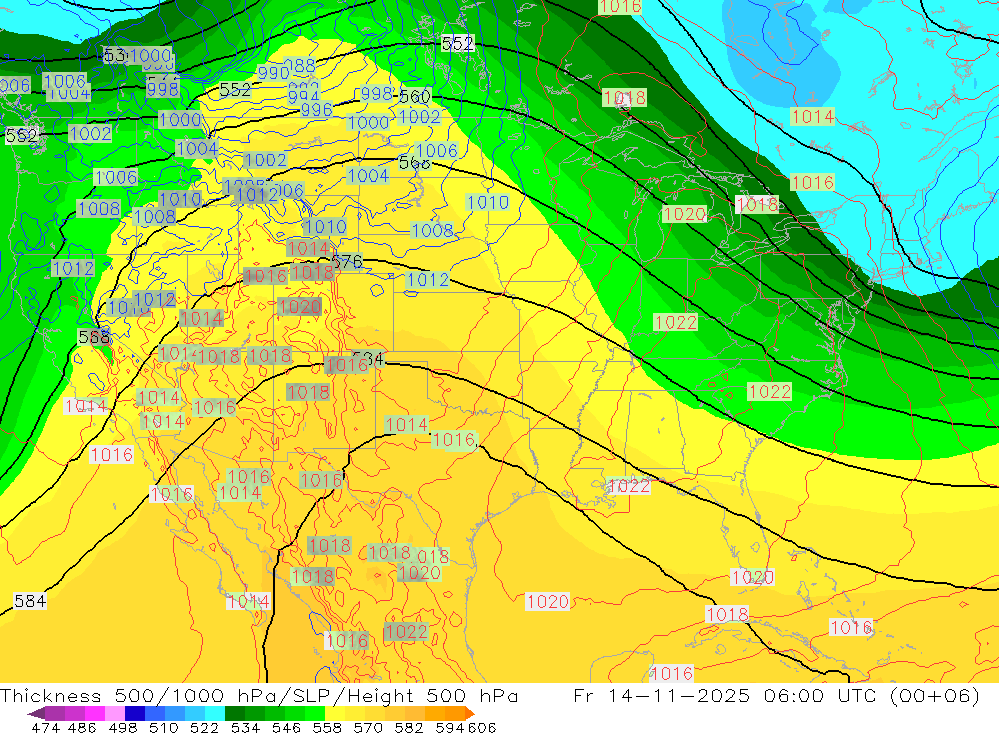The width and height of the screenshot is (1000, 733).
Task: Click legend value '558'
Action: [x=327, y=727]
